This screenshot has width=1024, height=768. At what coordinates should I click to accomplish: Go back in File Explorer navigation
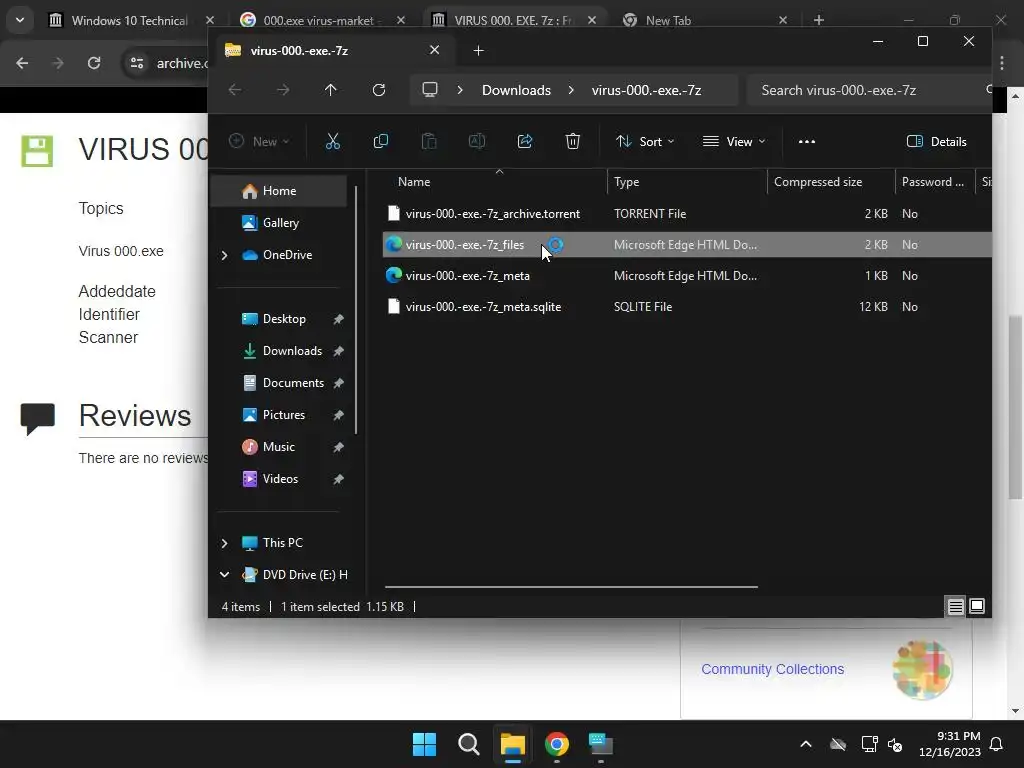[235, 90]
